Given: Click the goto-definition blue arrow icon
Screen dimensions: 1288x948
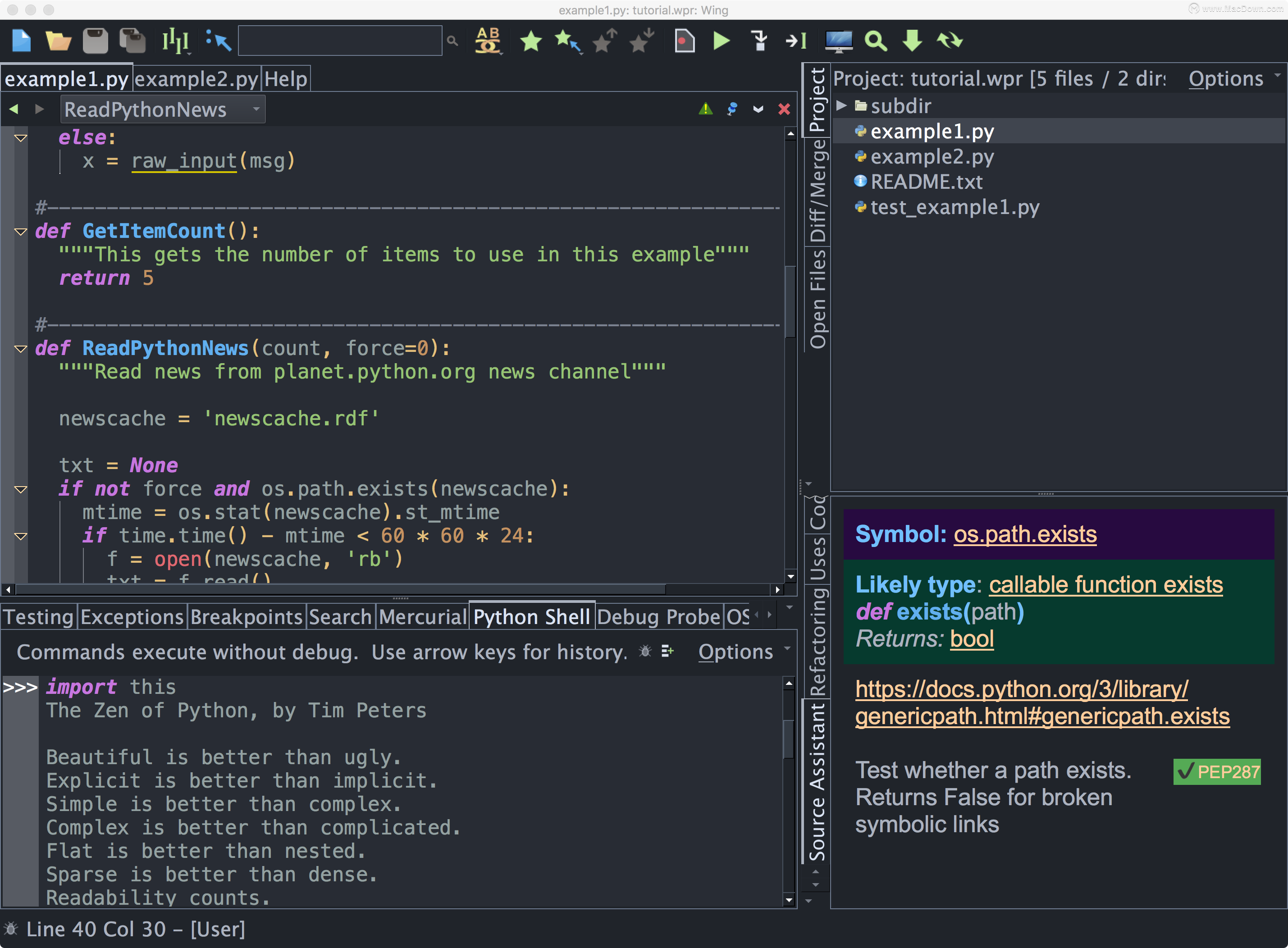Looking at the screenshot, I should click(218, 41).
